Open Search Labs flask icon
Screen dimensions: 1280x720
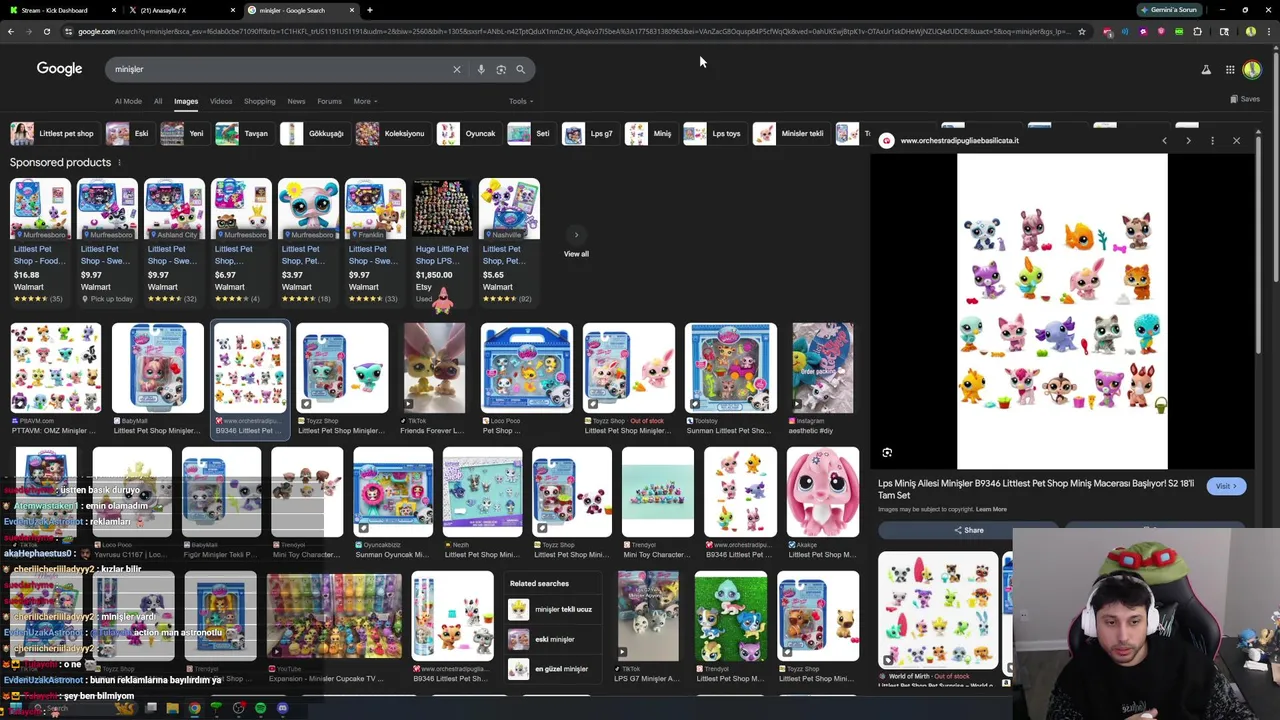[1206, 69]
